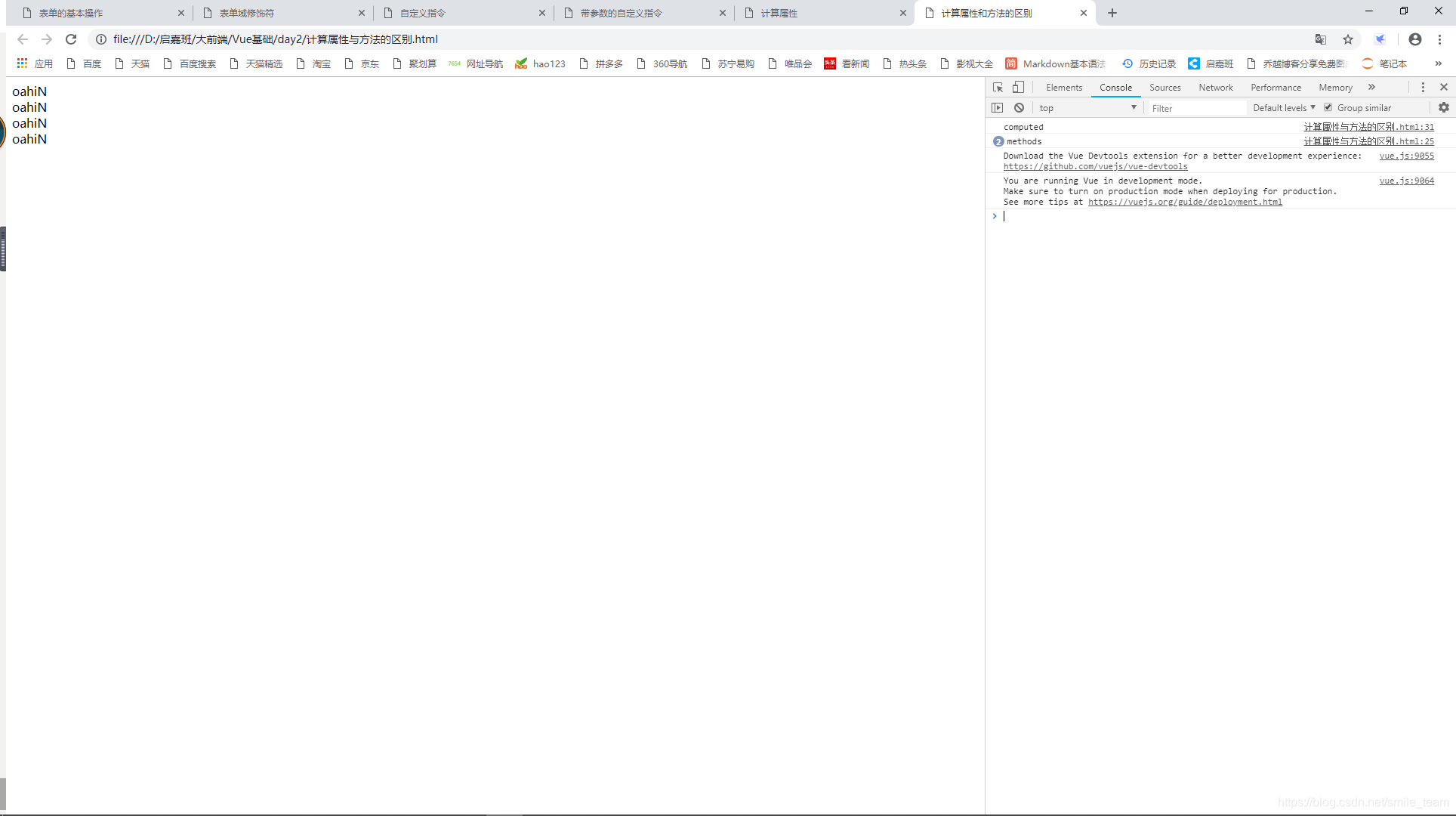
Task: Select the inspect element tool in DevTools
Action: (x=998, y=88)
